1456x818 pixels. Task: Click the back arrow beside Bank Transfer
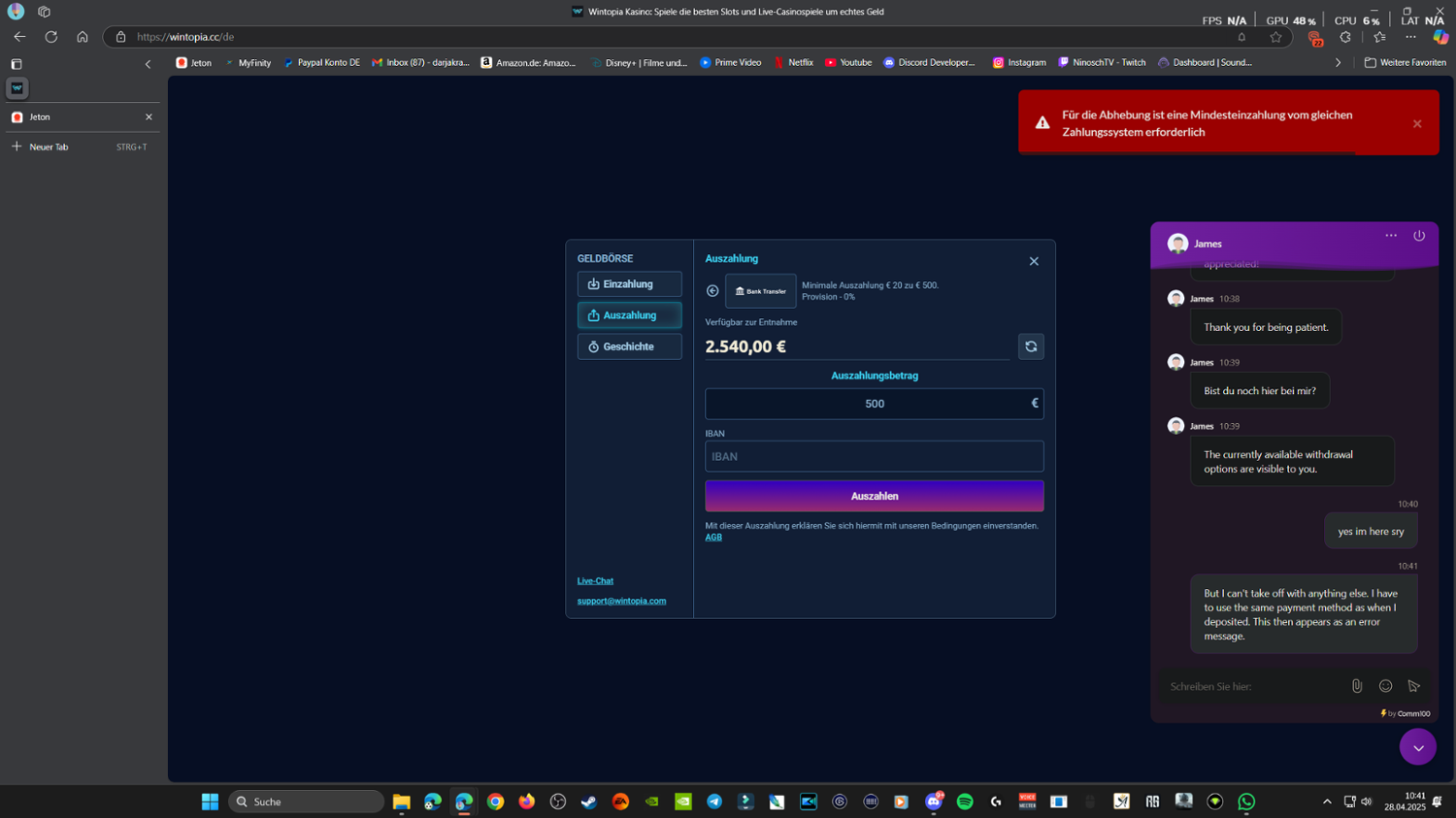712,291
